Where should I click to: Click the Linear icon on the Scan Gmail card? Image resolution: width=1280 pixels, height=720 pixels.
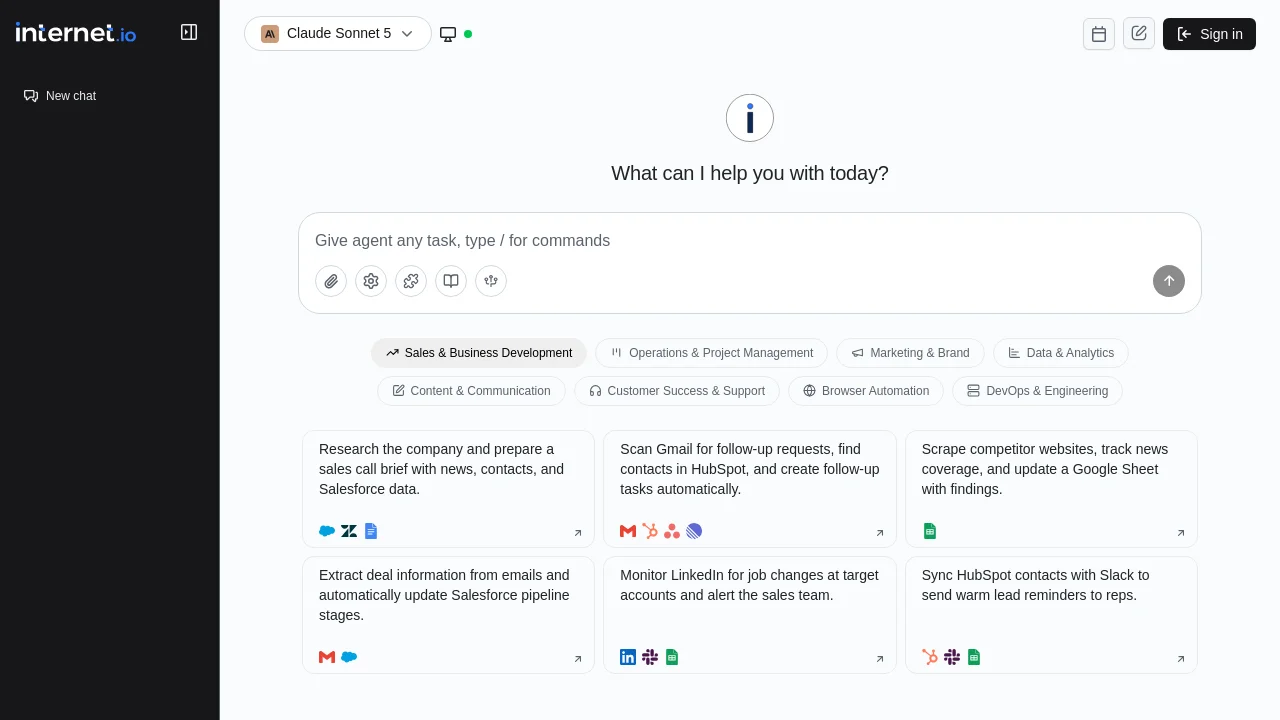(x=694, y=531)
